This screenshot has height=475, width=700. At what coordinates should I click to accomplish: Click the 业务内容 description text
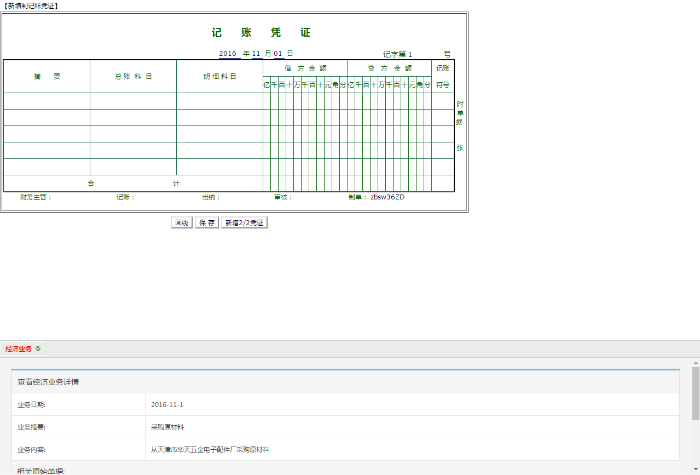210,450
